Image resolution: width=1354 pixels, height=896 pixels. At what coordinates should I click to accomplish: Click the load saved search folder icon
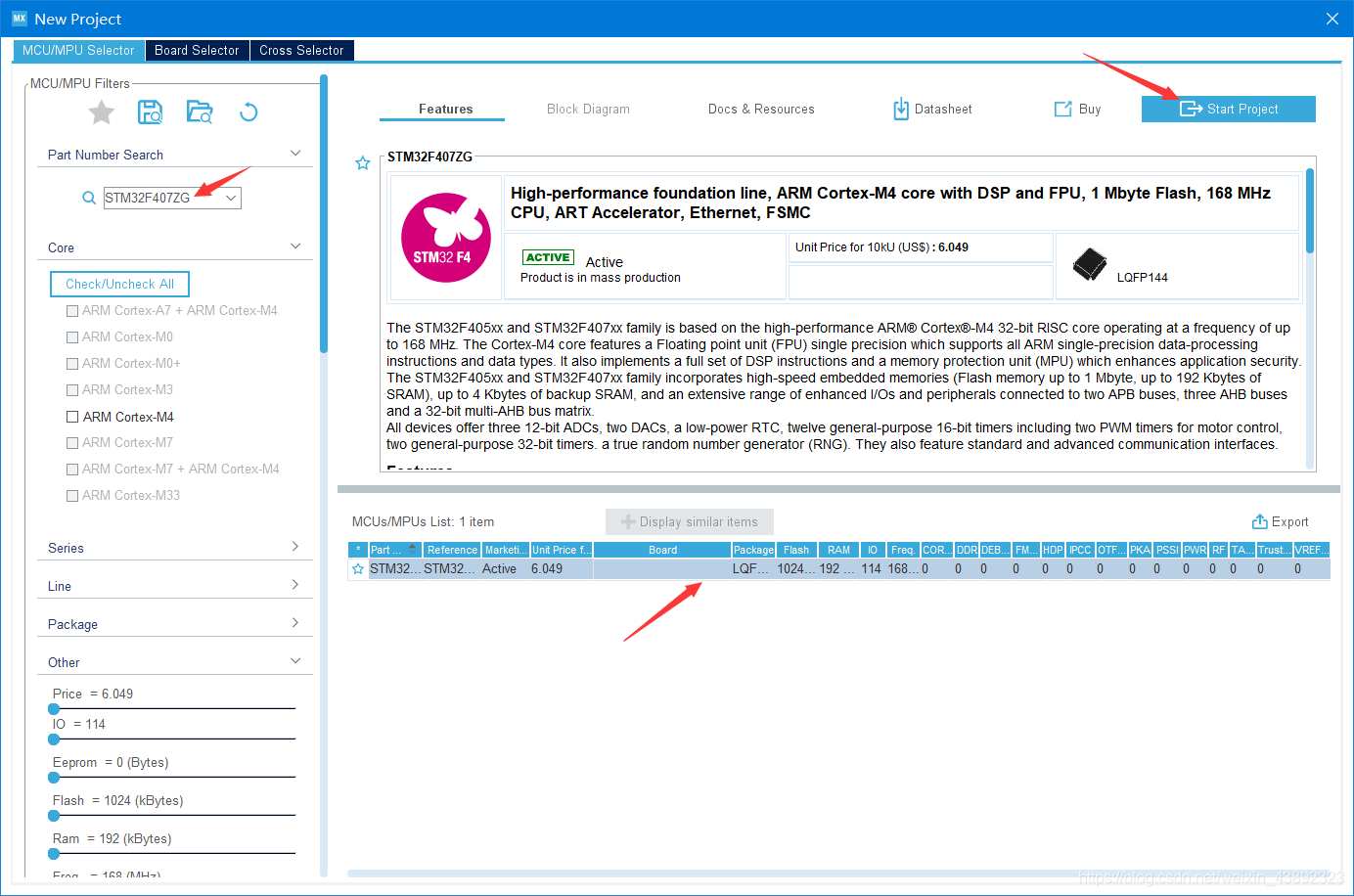200,112
